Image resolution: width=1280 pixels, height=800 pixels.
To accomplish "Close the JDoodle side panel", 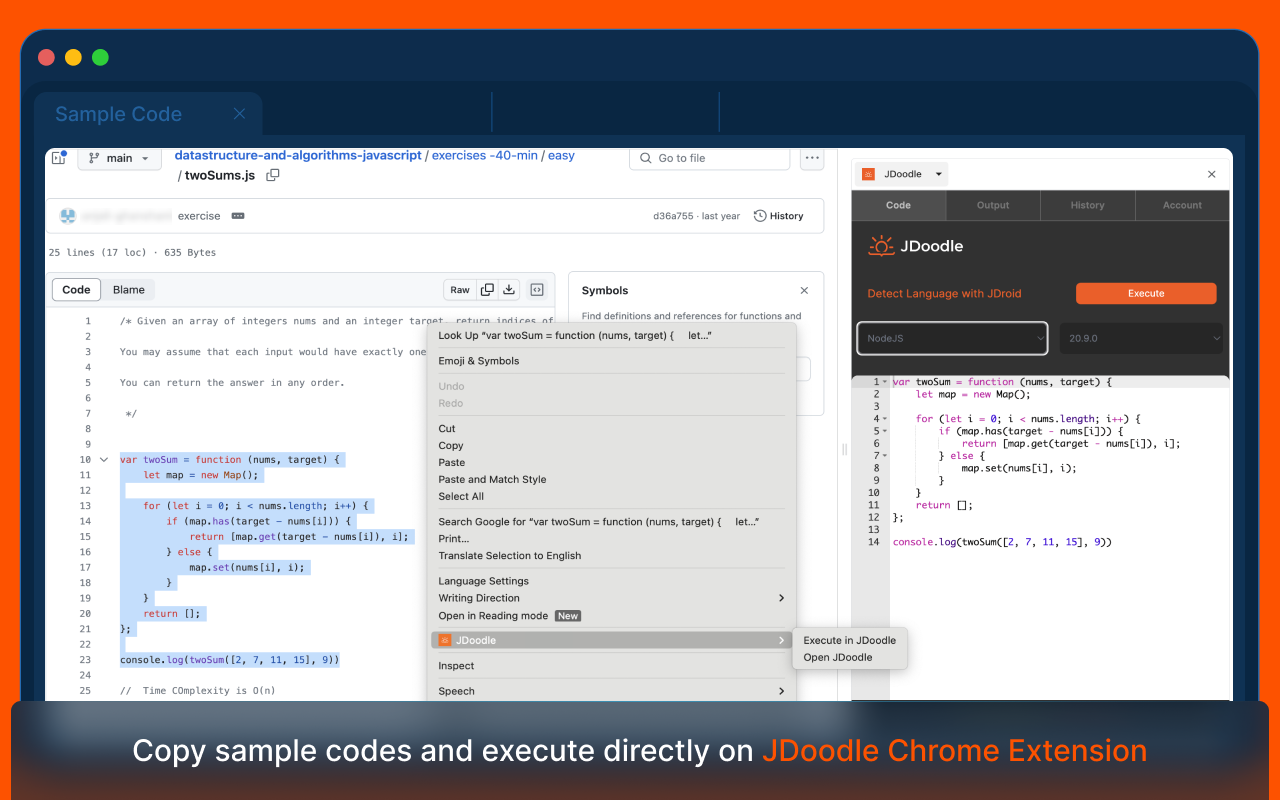I will [x=1212, y=174].
